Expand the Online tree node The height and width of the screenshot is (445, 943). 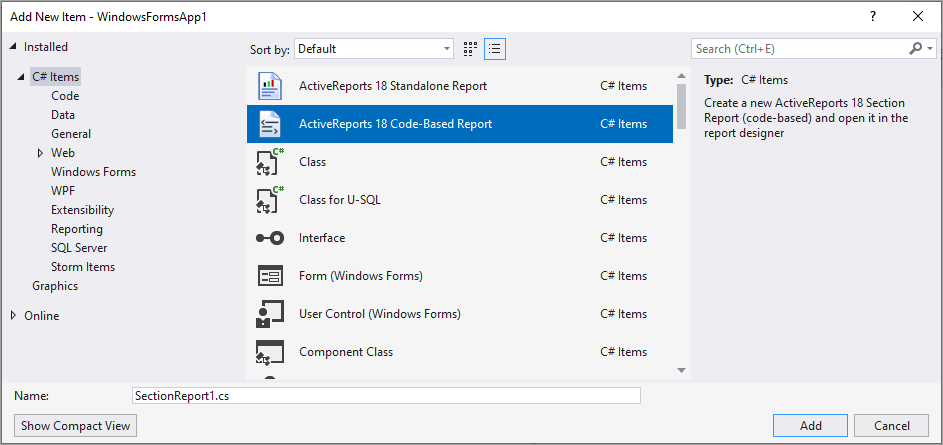pyautogui.click(x=13, y=316)
